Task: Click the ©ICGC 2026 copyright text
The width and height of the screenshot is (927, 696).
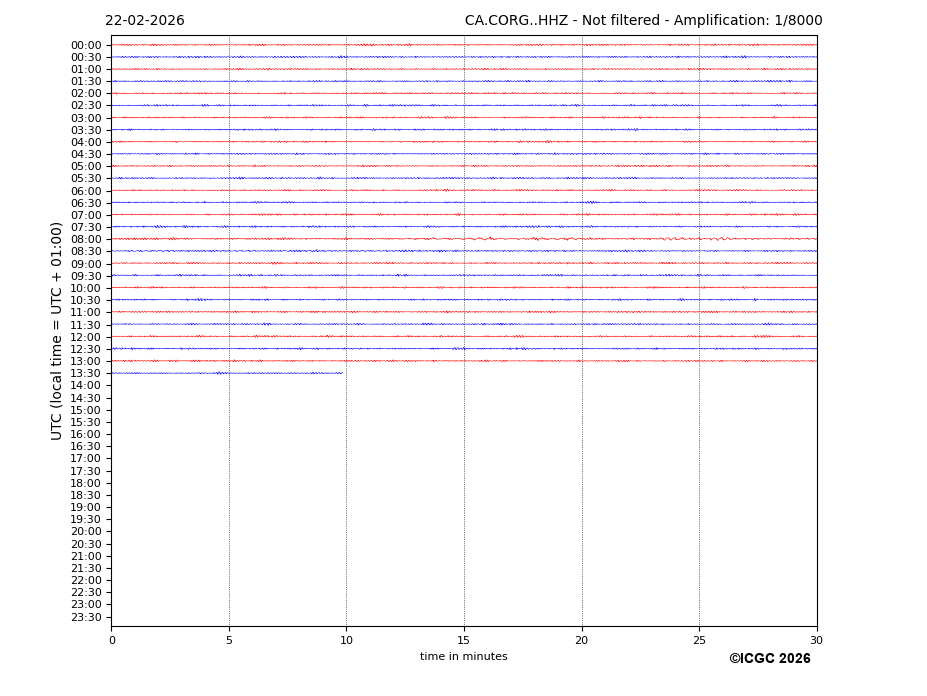Action: pyautogui.click(x=769, y=659)
